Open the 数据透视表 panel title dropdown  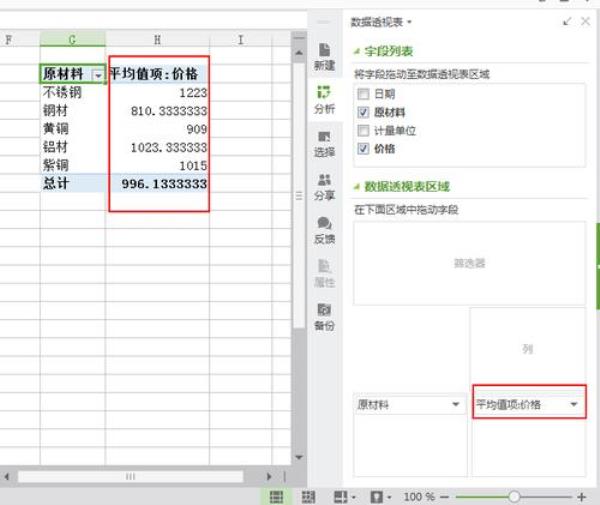pyautogui.click(x=409, y=22)
